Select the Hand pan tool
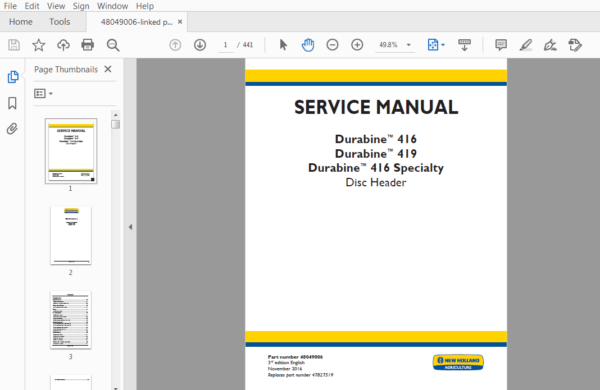Image resolution: width=600 pixels, height=390 pixels. [308, 45]
